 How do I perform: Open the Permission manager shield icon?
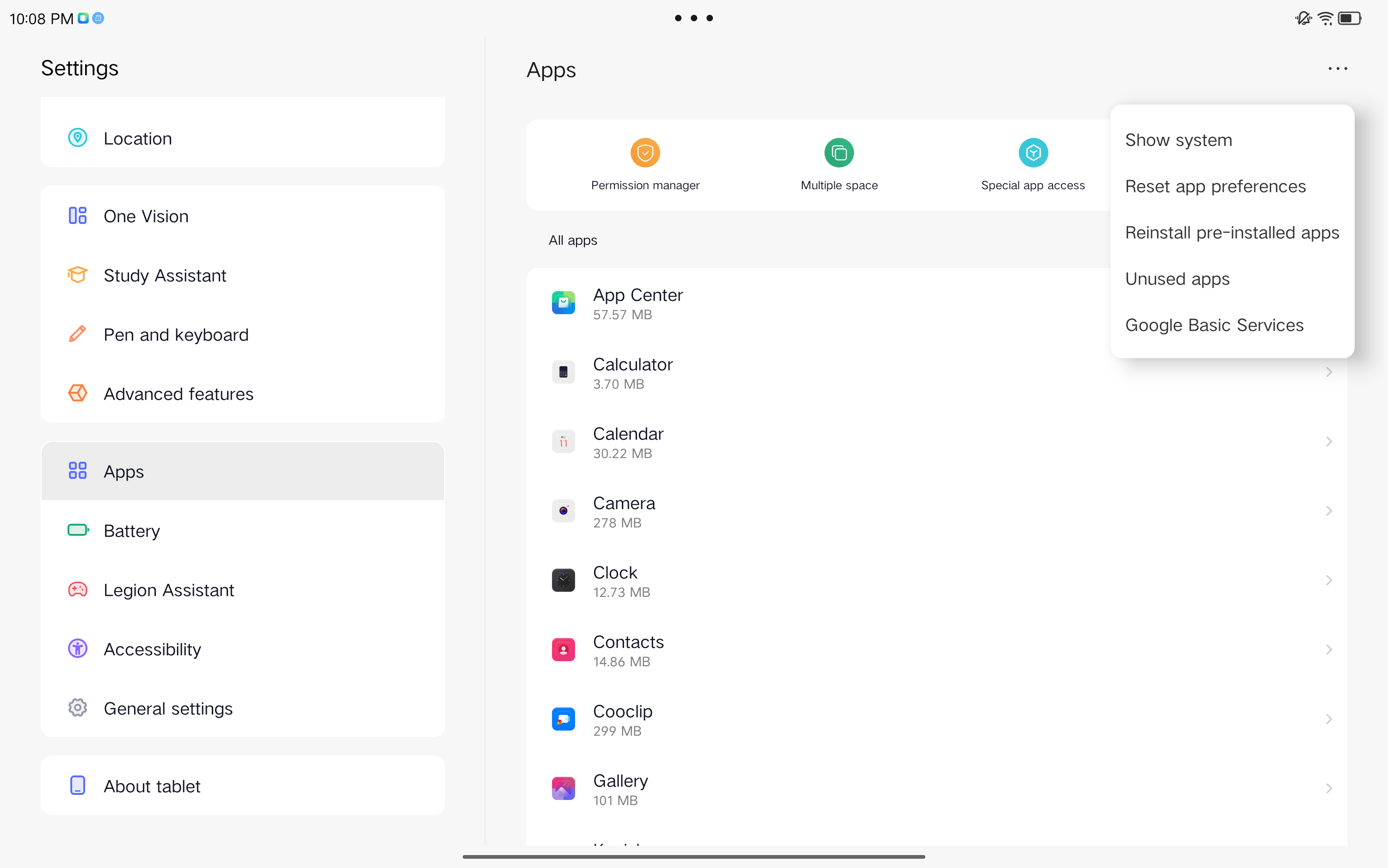(x=645, y=153)
